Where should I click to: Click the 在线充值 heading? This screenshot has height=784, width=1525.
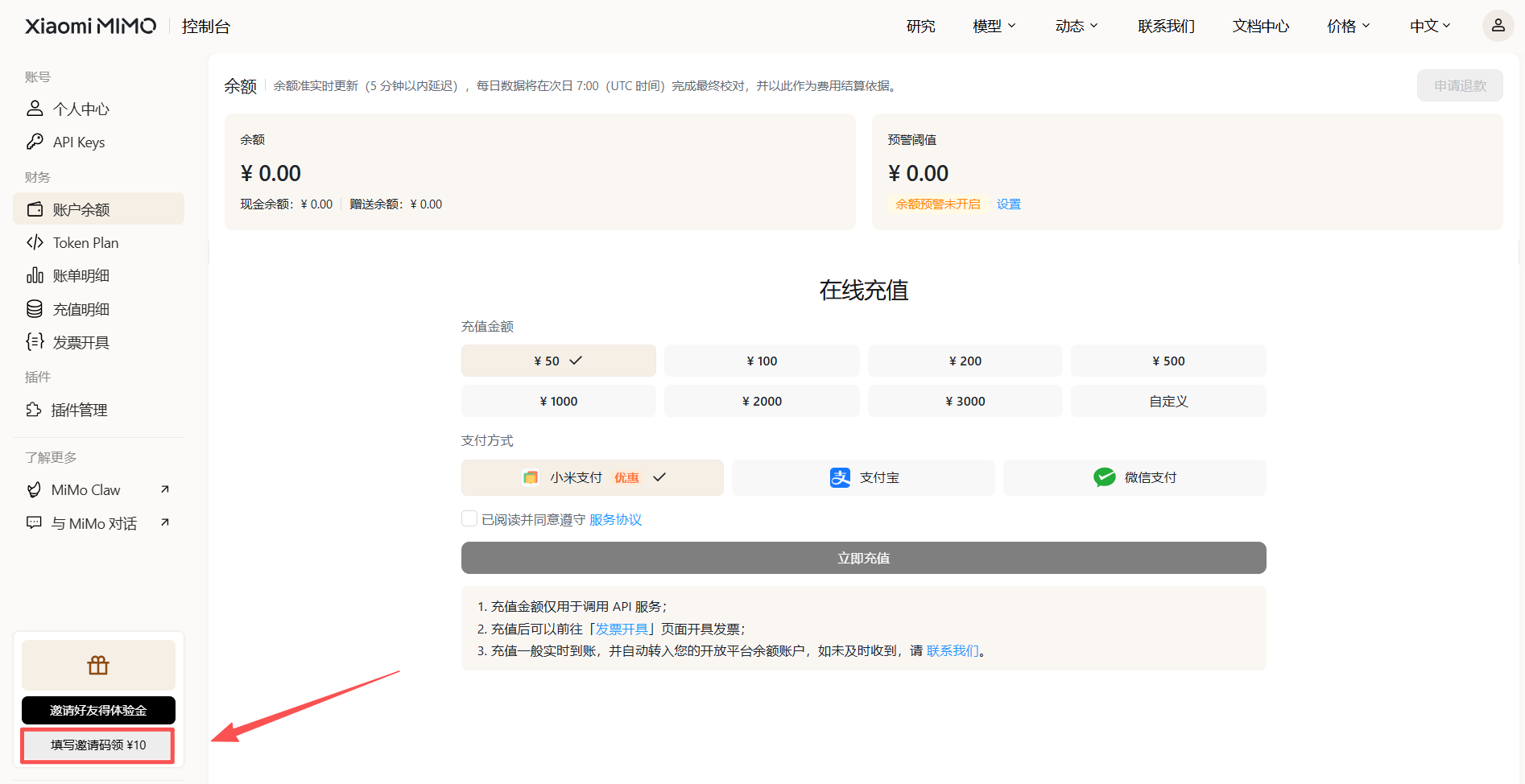point(863,290)
